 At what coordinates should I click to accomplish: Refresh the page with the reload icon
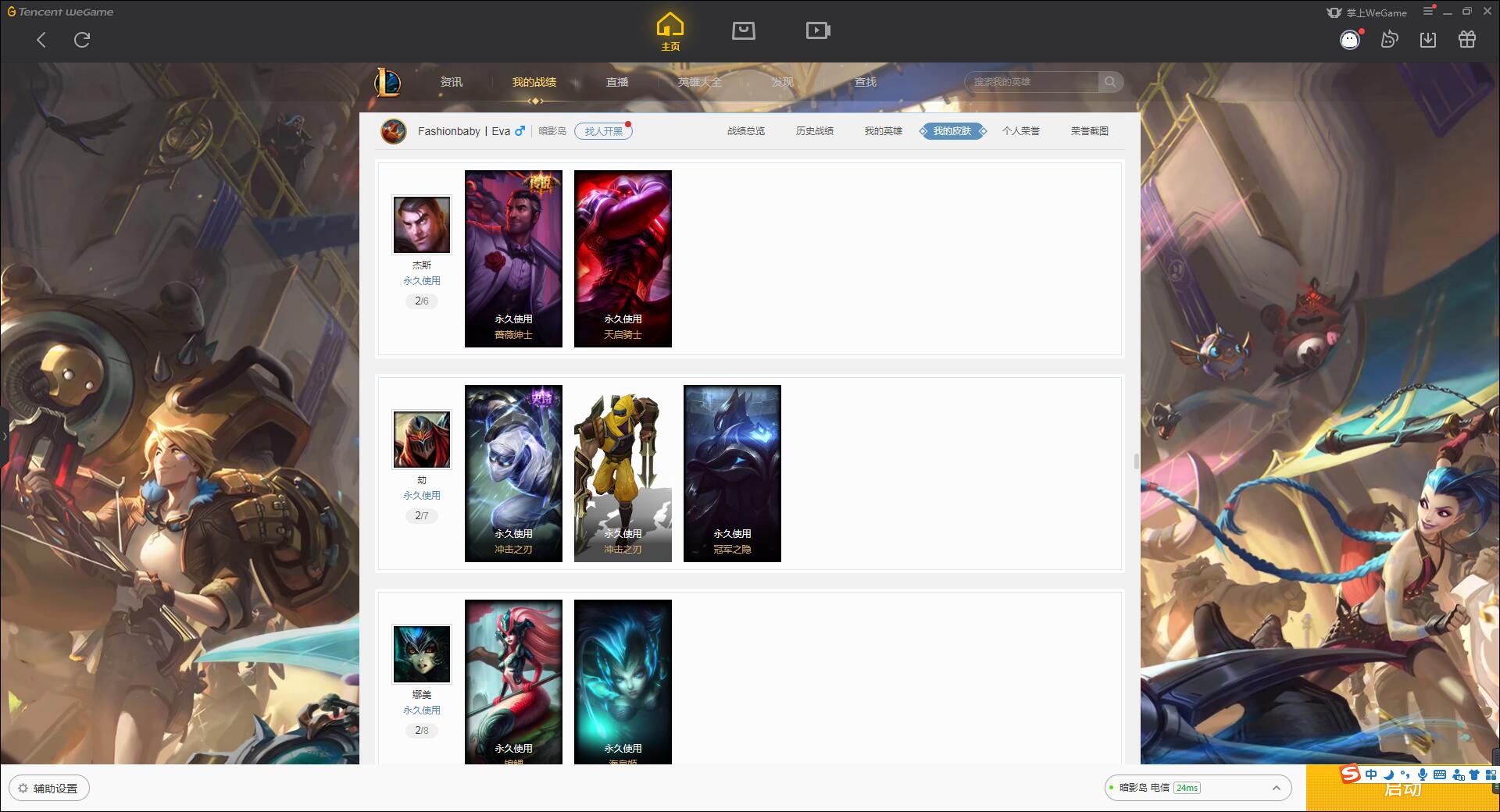tap(82, 40)
